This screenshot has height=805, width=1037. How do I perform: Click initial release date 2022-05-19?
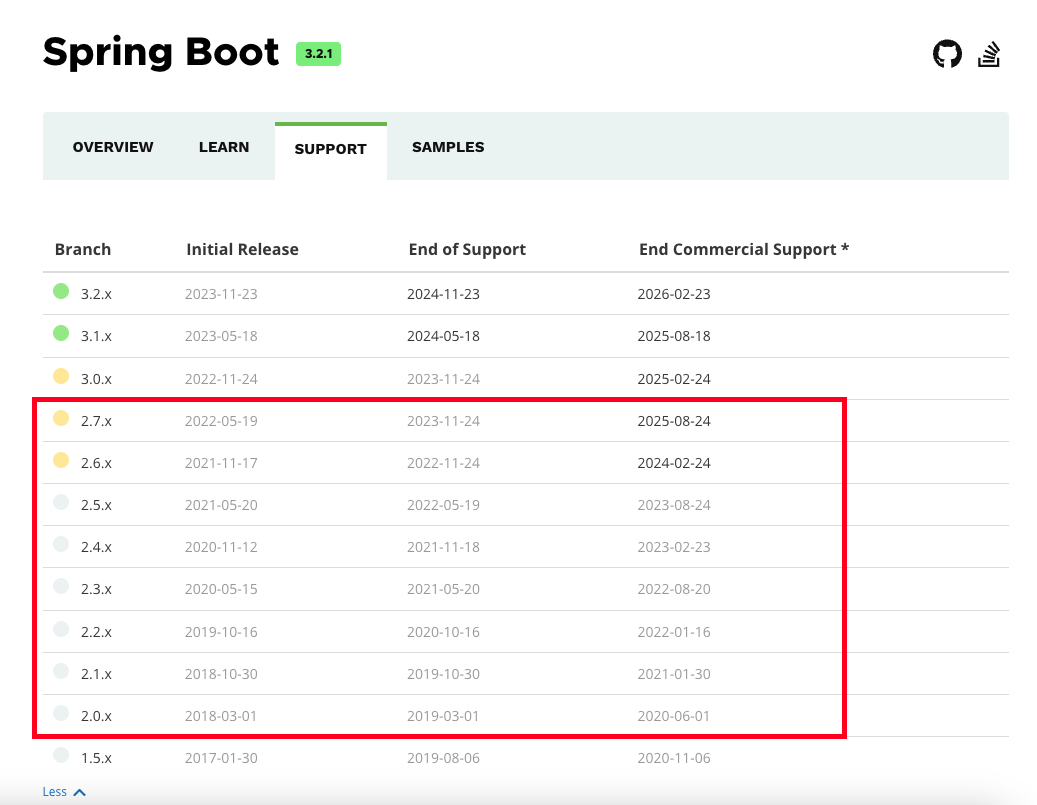[221, 421]
